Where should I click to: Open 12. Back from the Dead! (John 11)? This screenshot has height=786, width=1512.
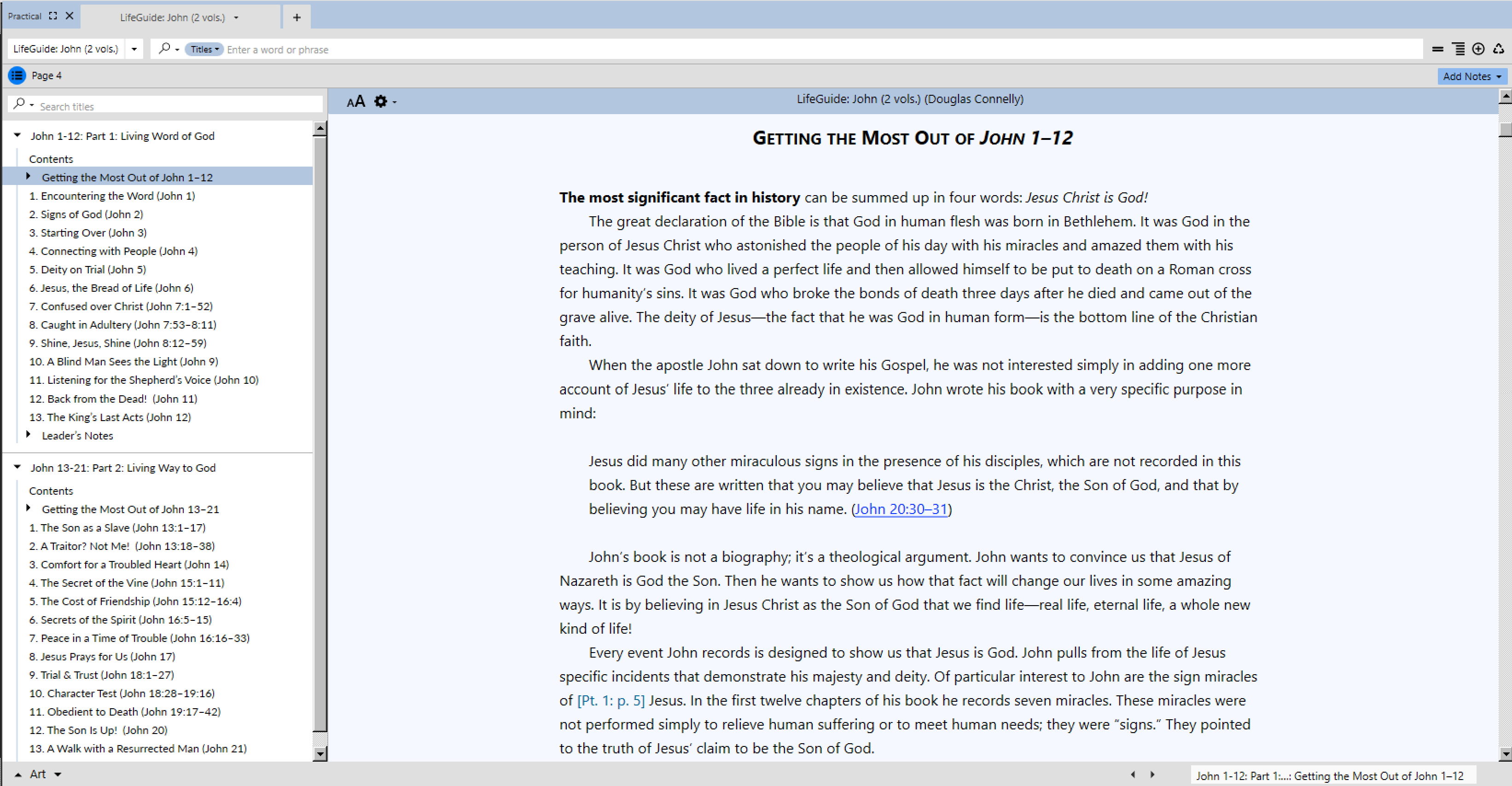(113, 399)
